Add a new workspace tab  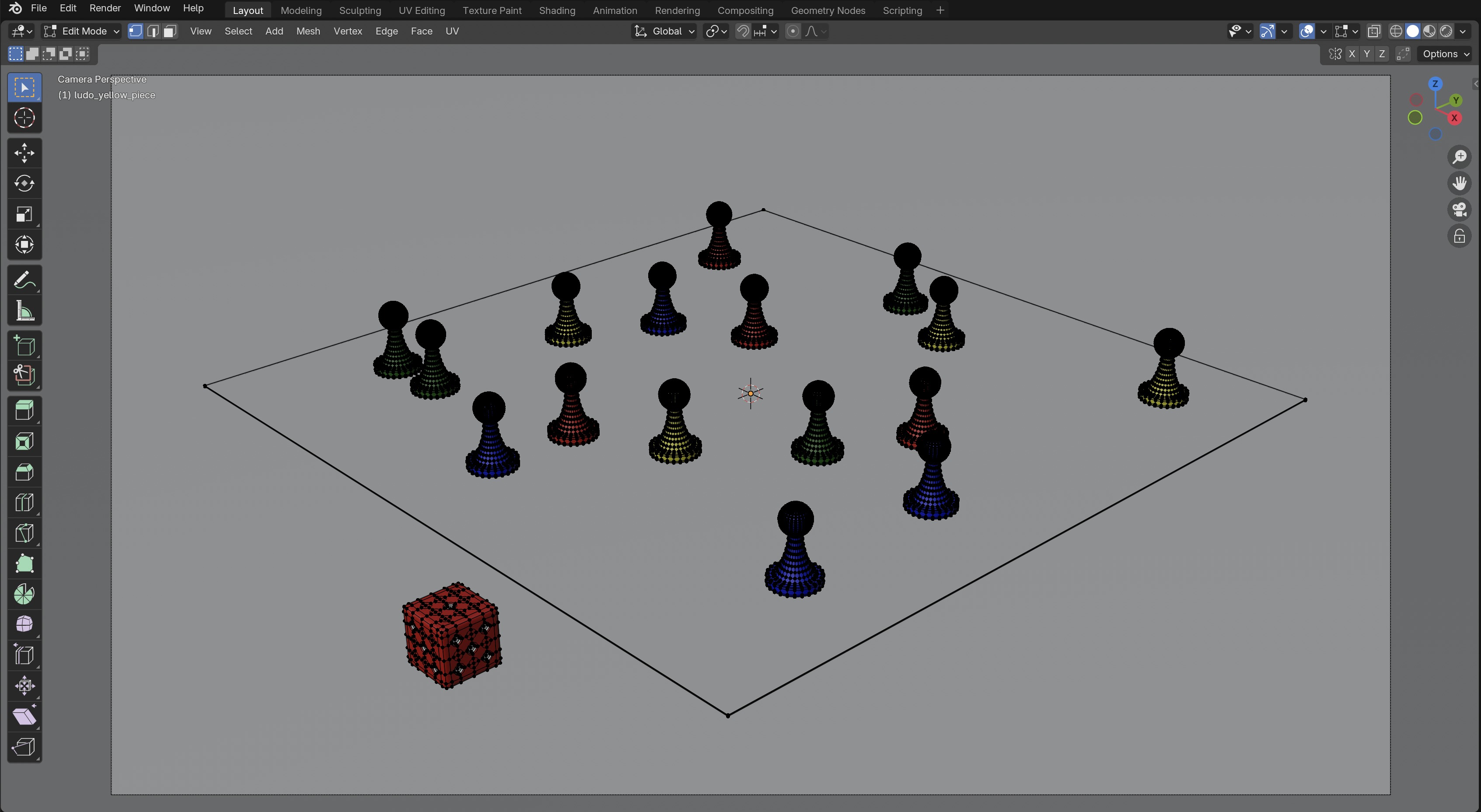(940, 10)
